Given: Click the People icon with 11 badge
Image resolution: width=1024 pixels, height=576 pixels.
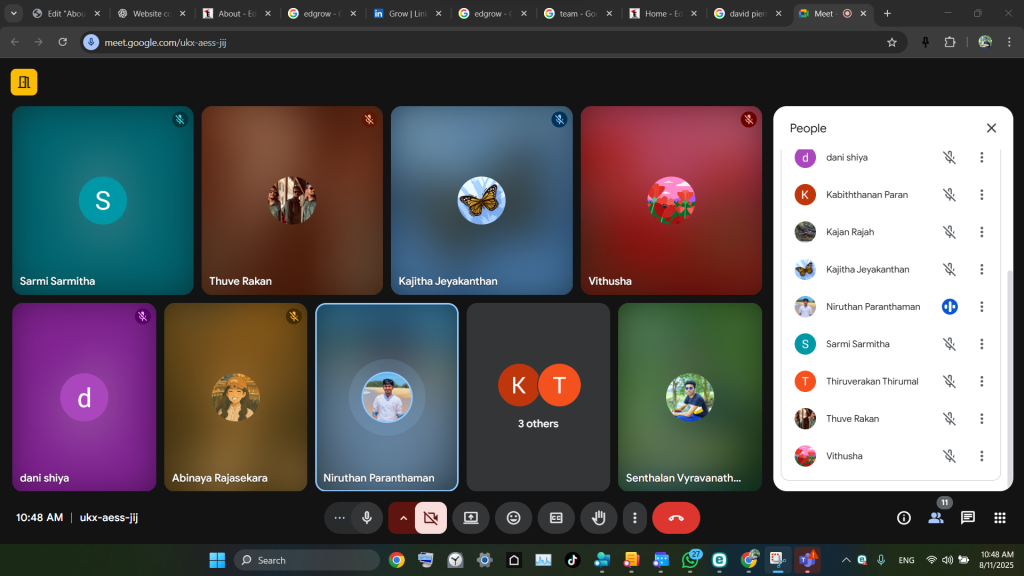Looking at the screenshot, I should (x=935, y=518).
